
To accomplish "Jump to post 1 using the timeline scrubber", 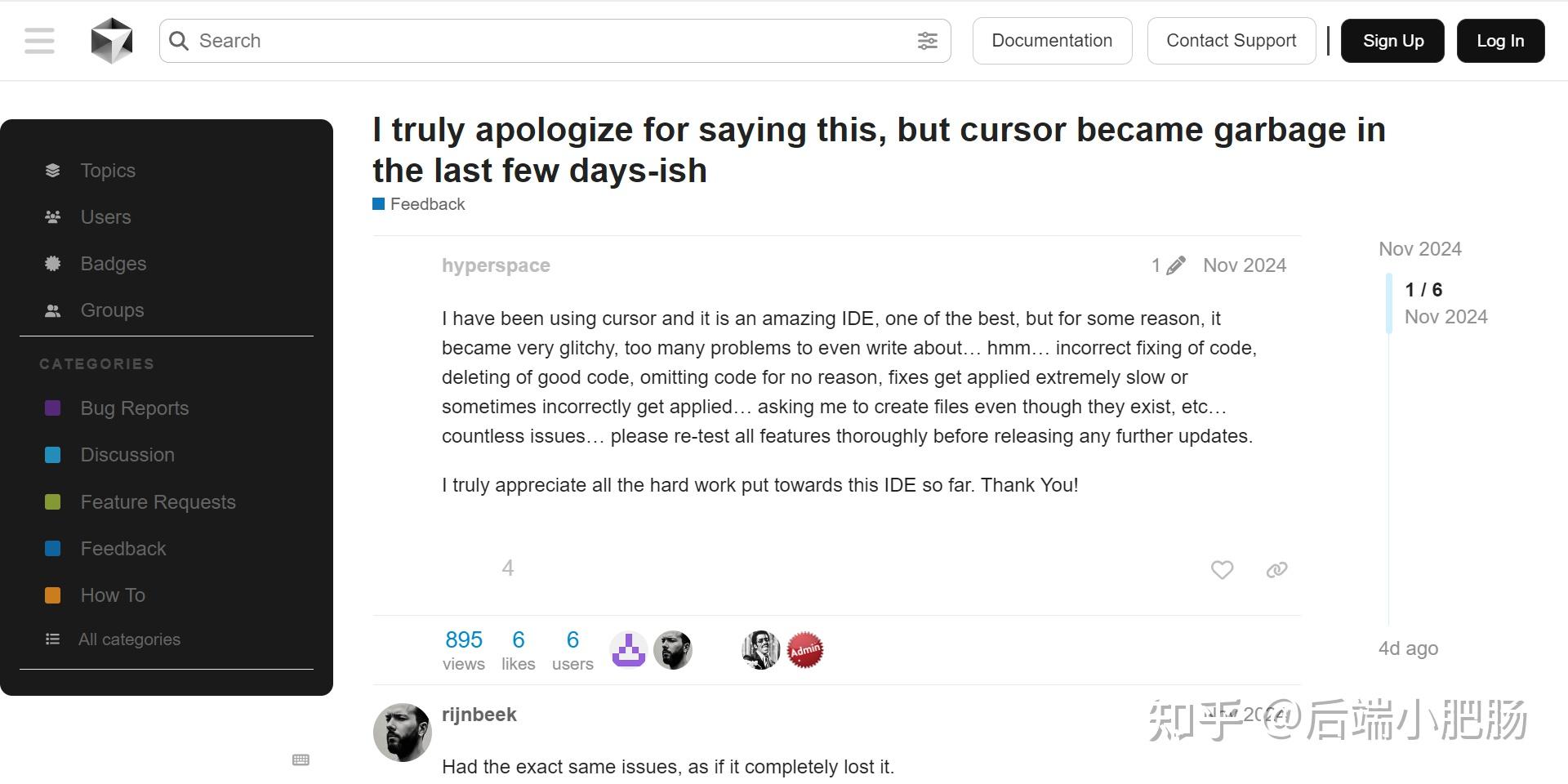I will 1423,289.
